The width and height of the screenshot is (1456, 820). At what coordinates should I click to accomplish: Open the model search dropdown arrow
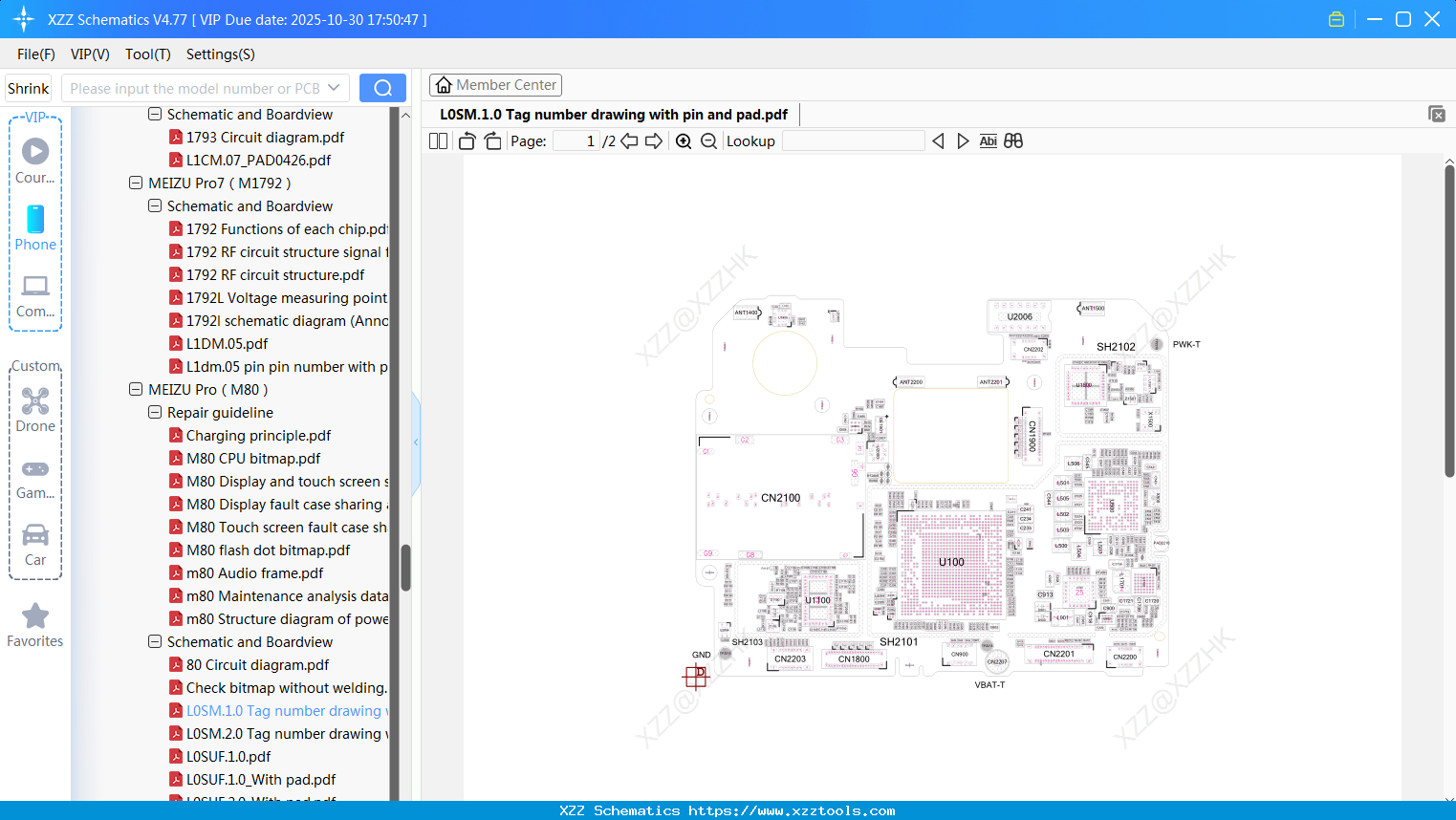pos(336,87)
